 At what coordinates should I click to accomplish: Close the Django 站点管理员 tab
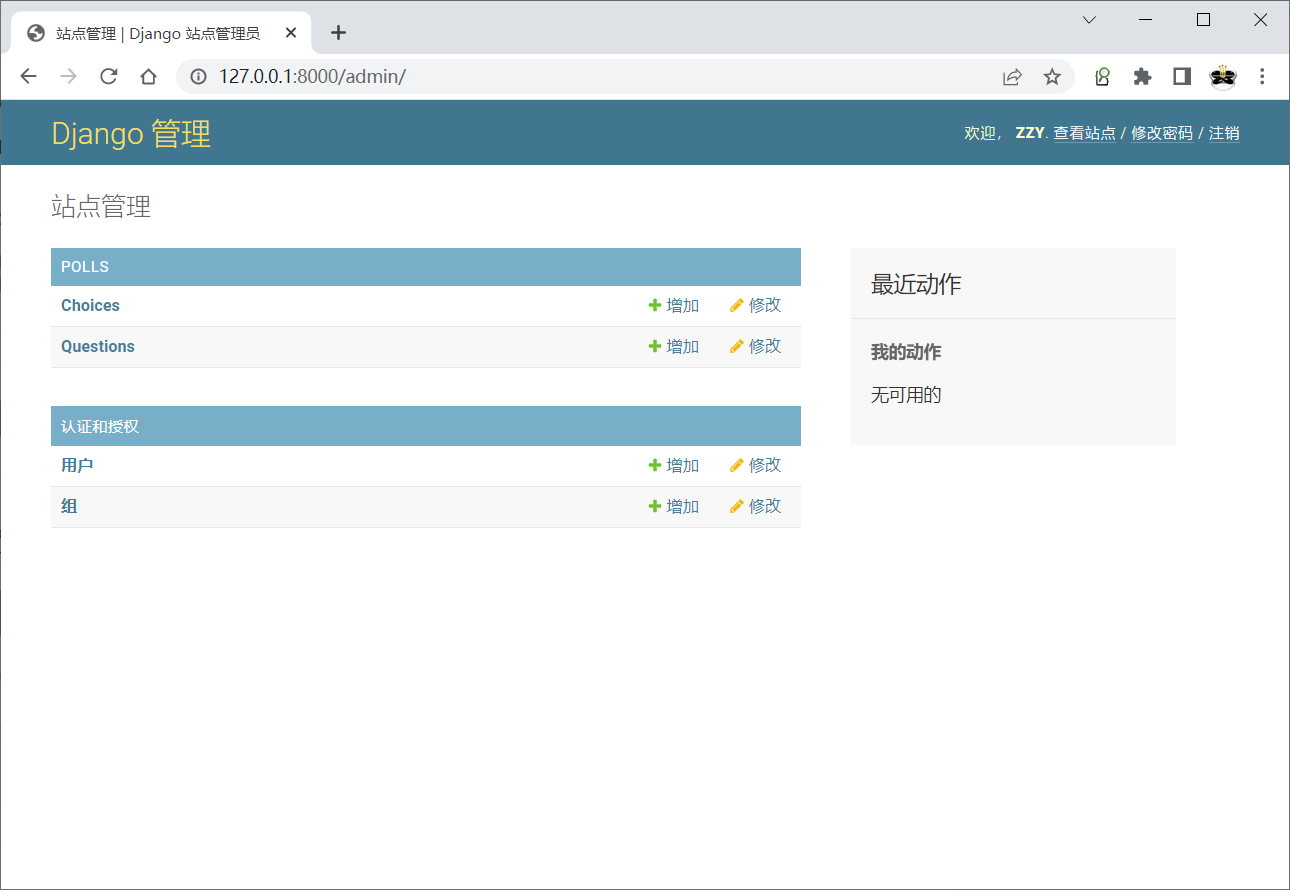291,33
